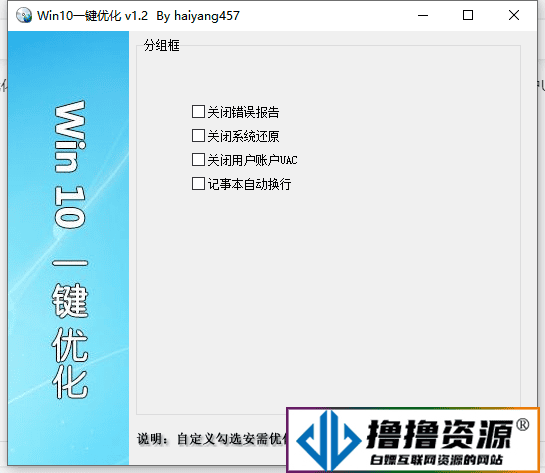Enable the 关闭错误报告 checkbox
This screenshot has height=473, width=545.
pos(198,112)
